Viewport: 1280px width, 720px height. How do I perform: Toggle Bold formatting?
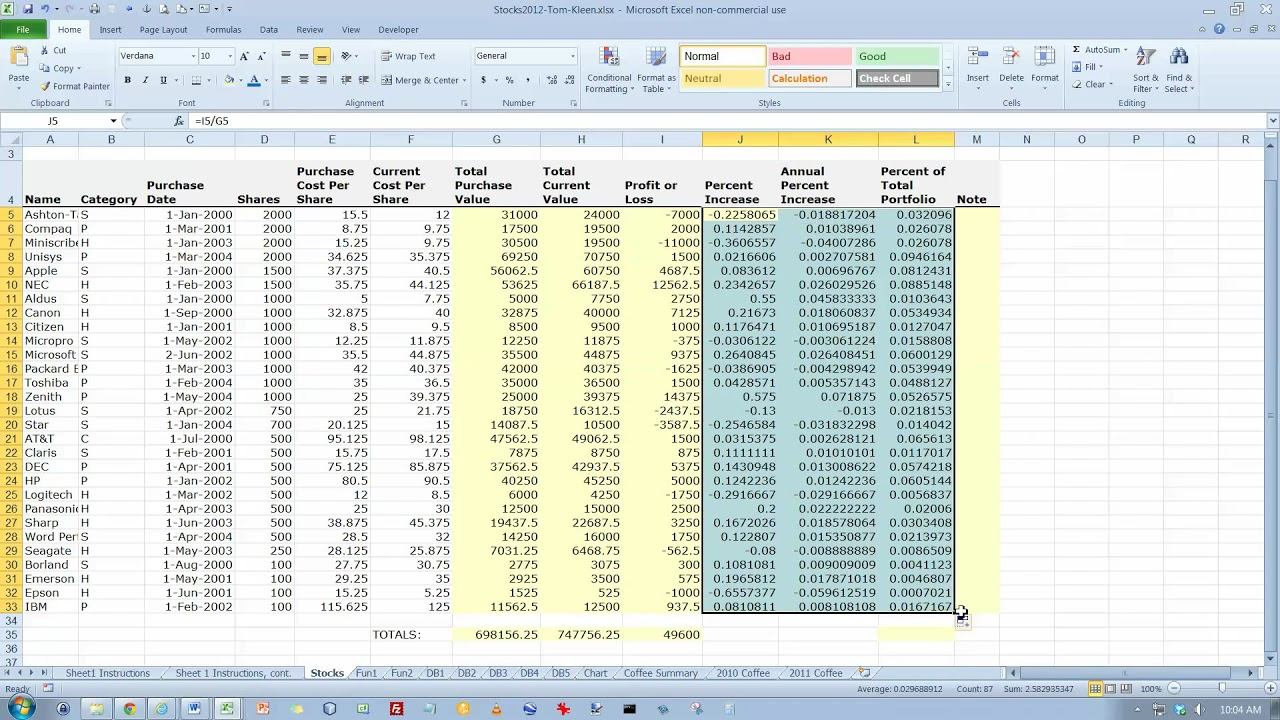click(x=127, y=80)
